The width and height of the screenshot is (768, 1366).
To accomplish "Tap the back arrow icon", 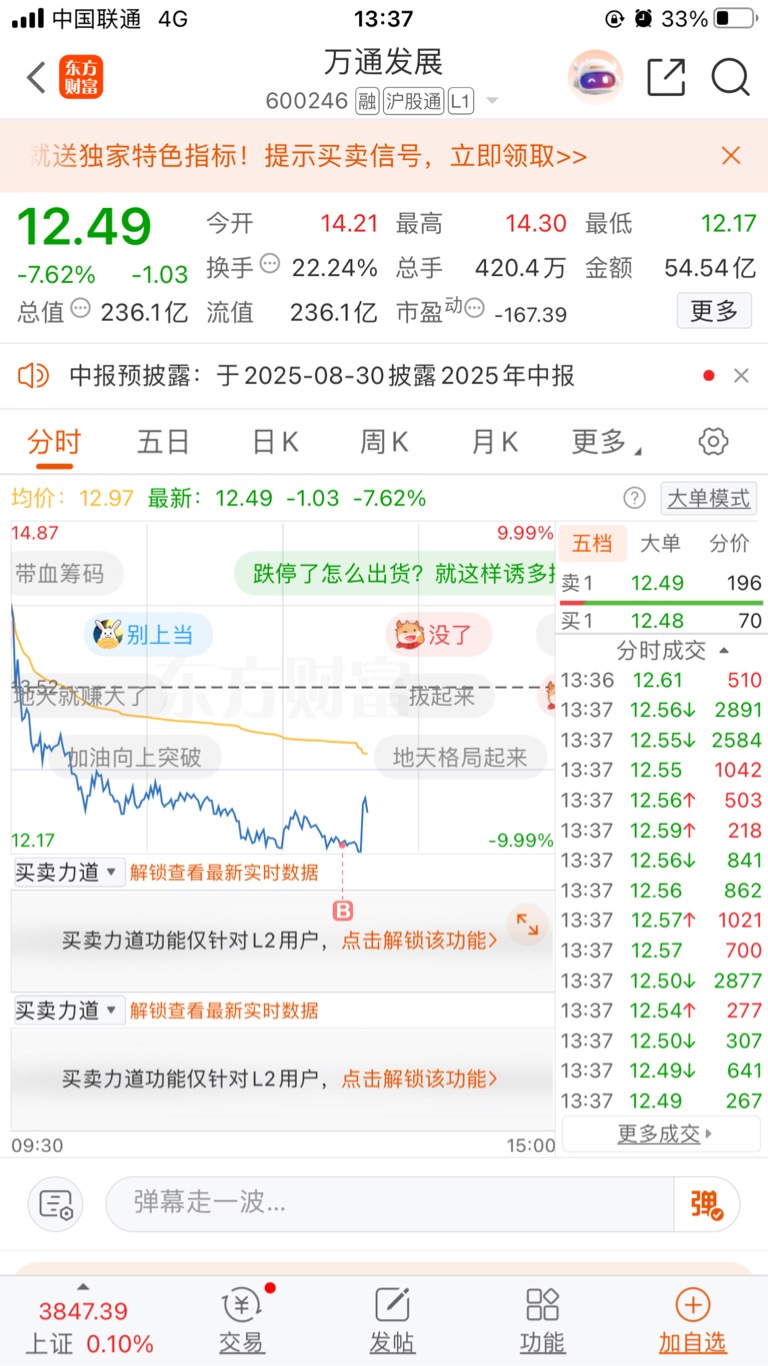I will pos(37,78).
